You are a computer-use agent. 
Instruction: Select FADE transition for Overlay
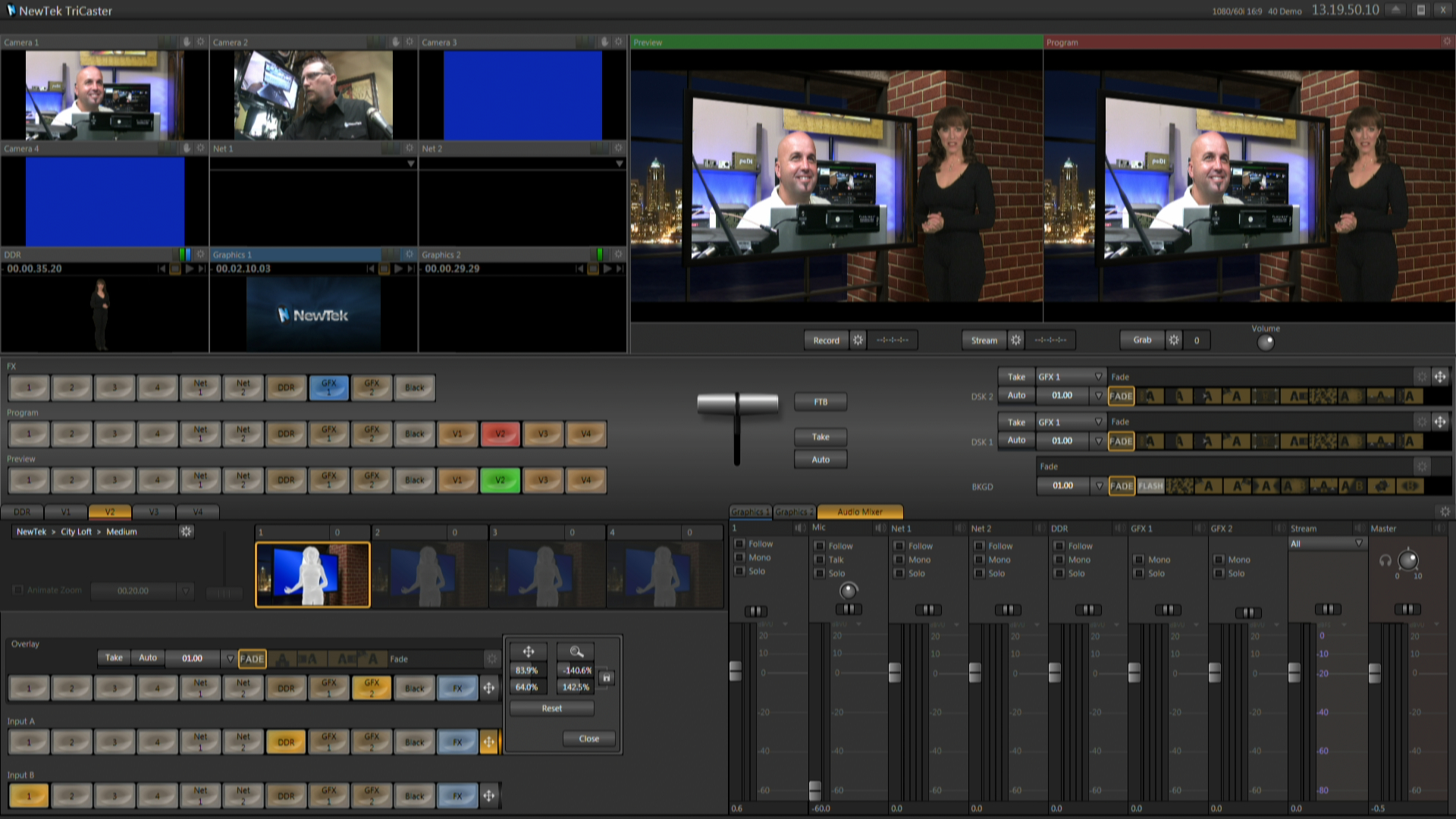click(x=252, y=659)
